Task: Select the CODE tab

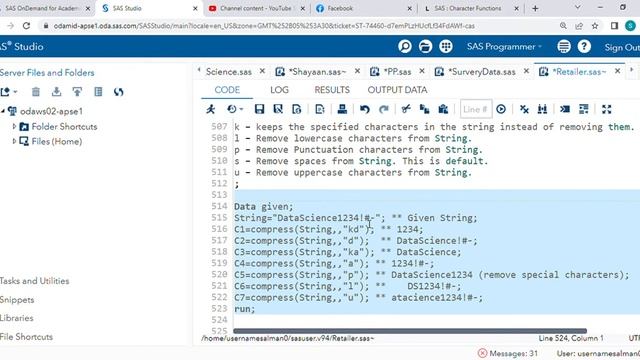Action: [x=227, y=90]
